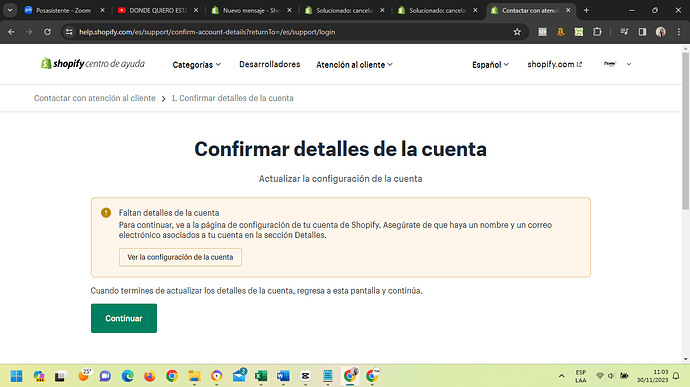Go back using the browser back arrow
This screenshot has width=690, height=387.
[11, 32]
